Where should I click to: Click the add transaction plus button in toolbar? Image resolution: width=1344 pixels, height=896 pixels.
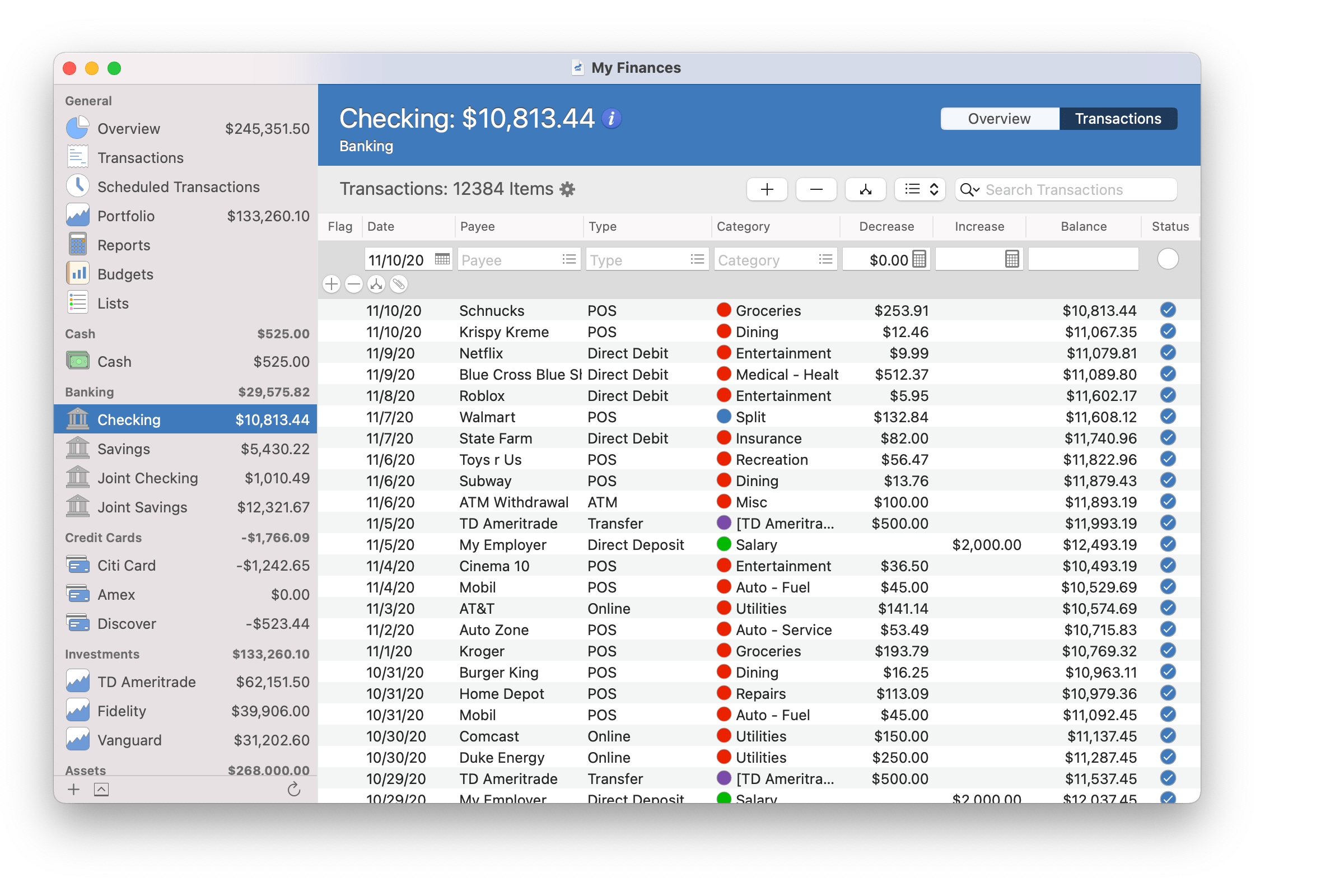767,189
